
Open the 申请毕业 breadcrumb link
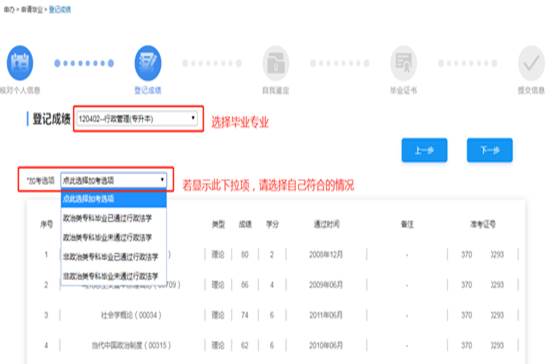[x=32, y=10]
